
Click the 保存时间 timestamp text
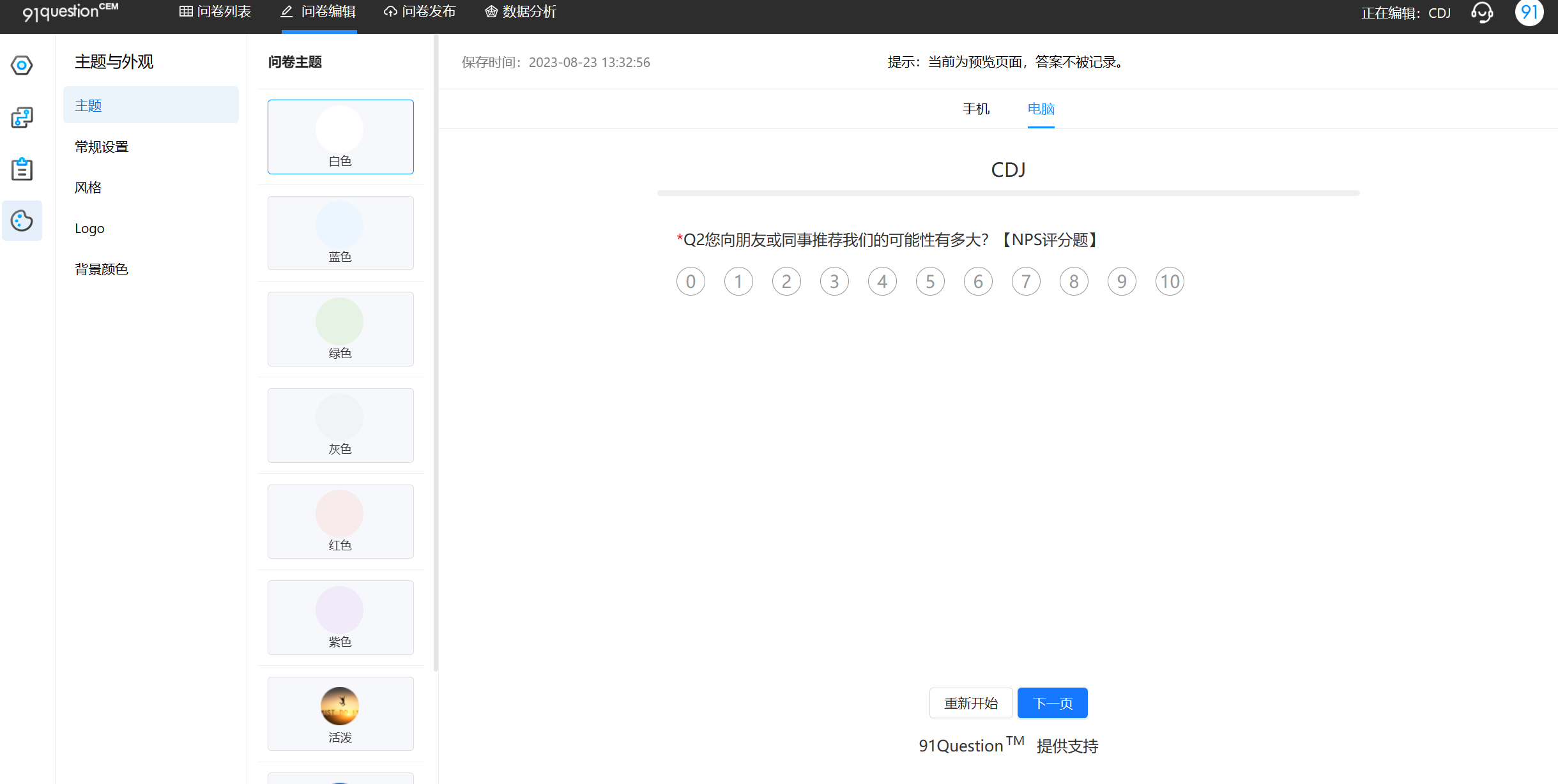pos(556,62)
